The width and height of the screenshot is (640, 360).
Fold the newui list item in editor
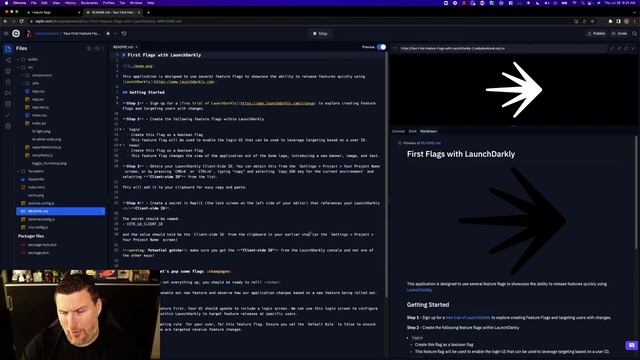click(x=121, y=145)
